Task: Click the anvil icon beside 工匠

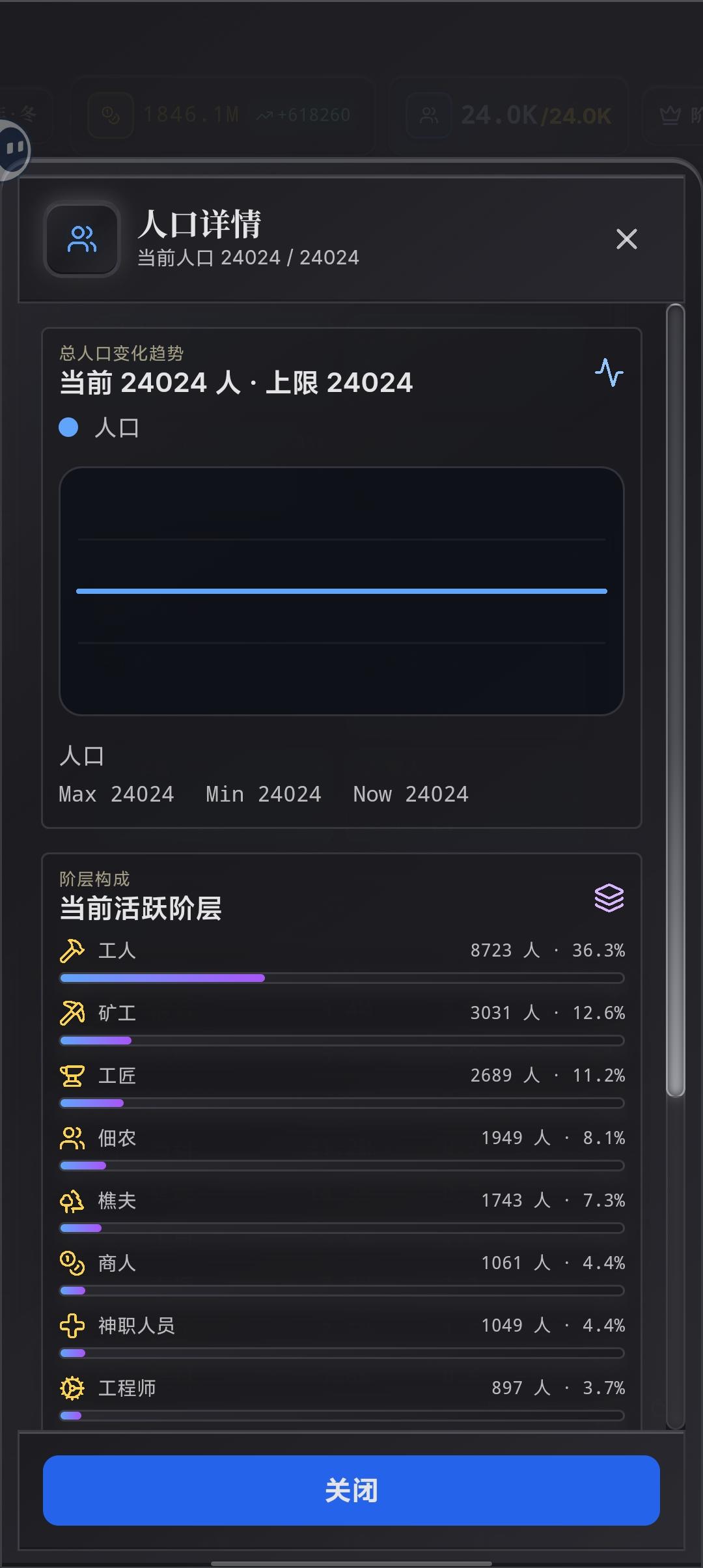Action: tap(72, 1076)
